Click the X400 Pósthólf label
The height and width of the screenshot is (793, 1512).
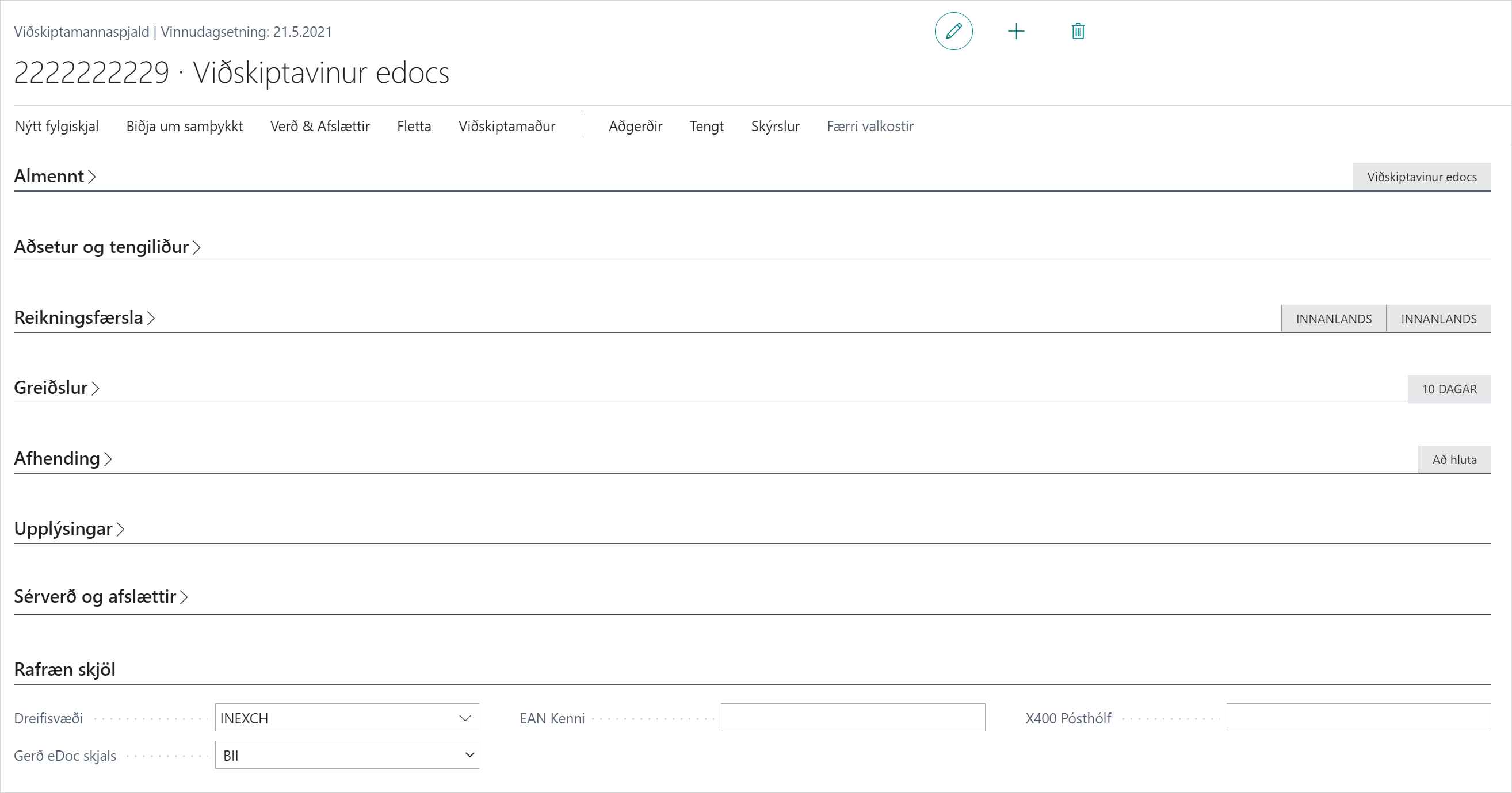pyautogui.click(x=1068, y=718)
